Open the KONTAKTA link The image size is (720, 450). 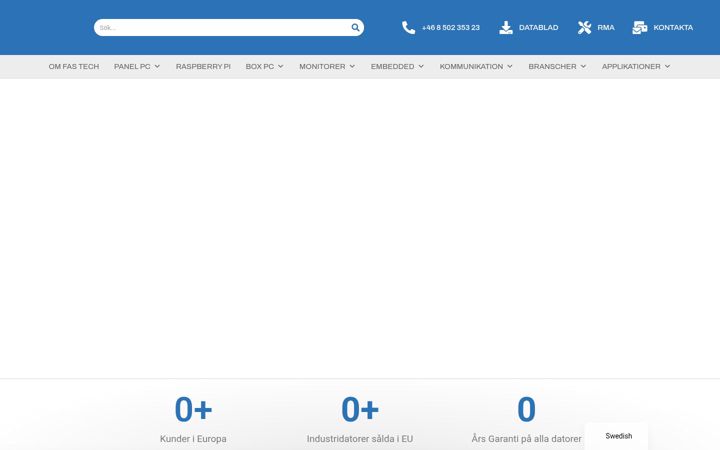click(x=673, y=28)
